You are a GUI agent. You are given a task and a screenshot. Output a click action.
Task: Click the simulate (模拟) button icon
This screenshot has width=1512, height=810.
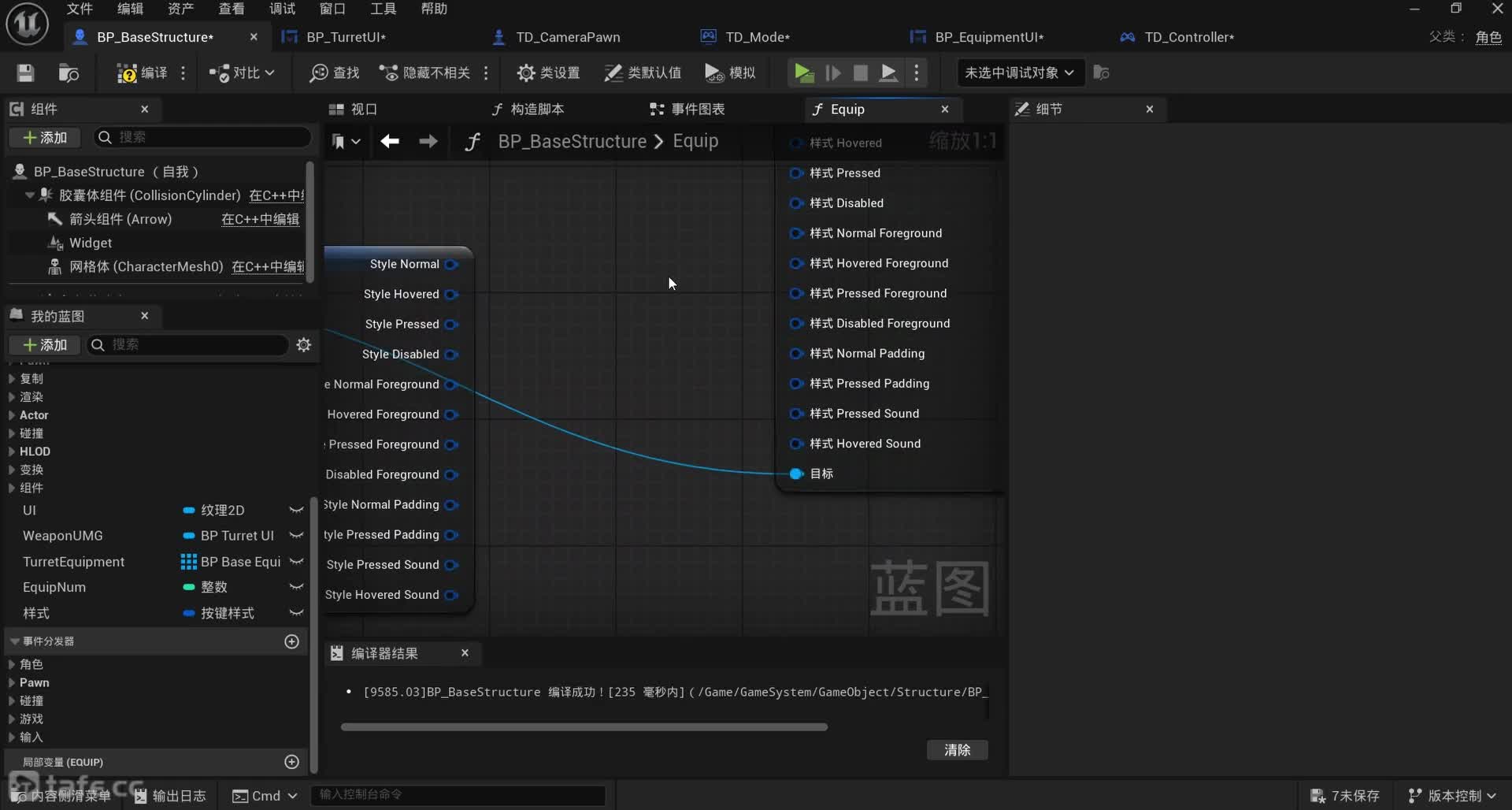coord(730,73)
